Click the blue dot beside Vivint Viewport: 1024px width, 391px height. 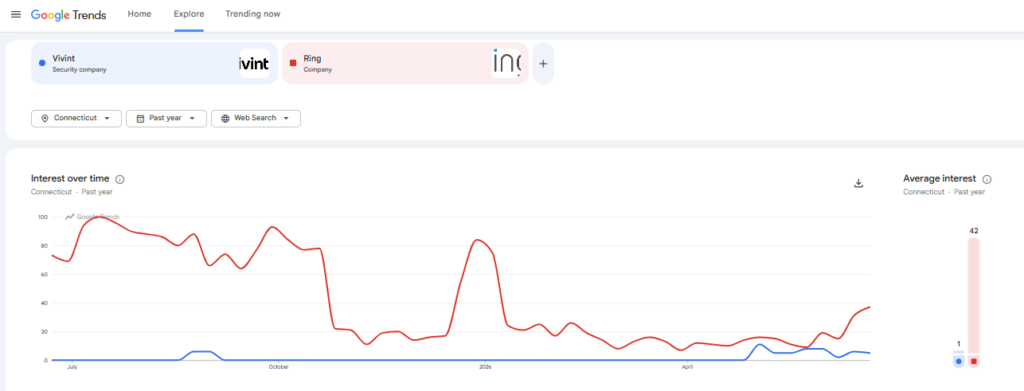pos(42,63)
